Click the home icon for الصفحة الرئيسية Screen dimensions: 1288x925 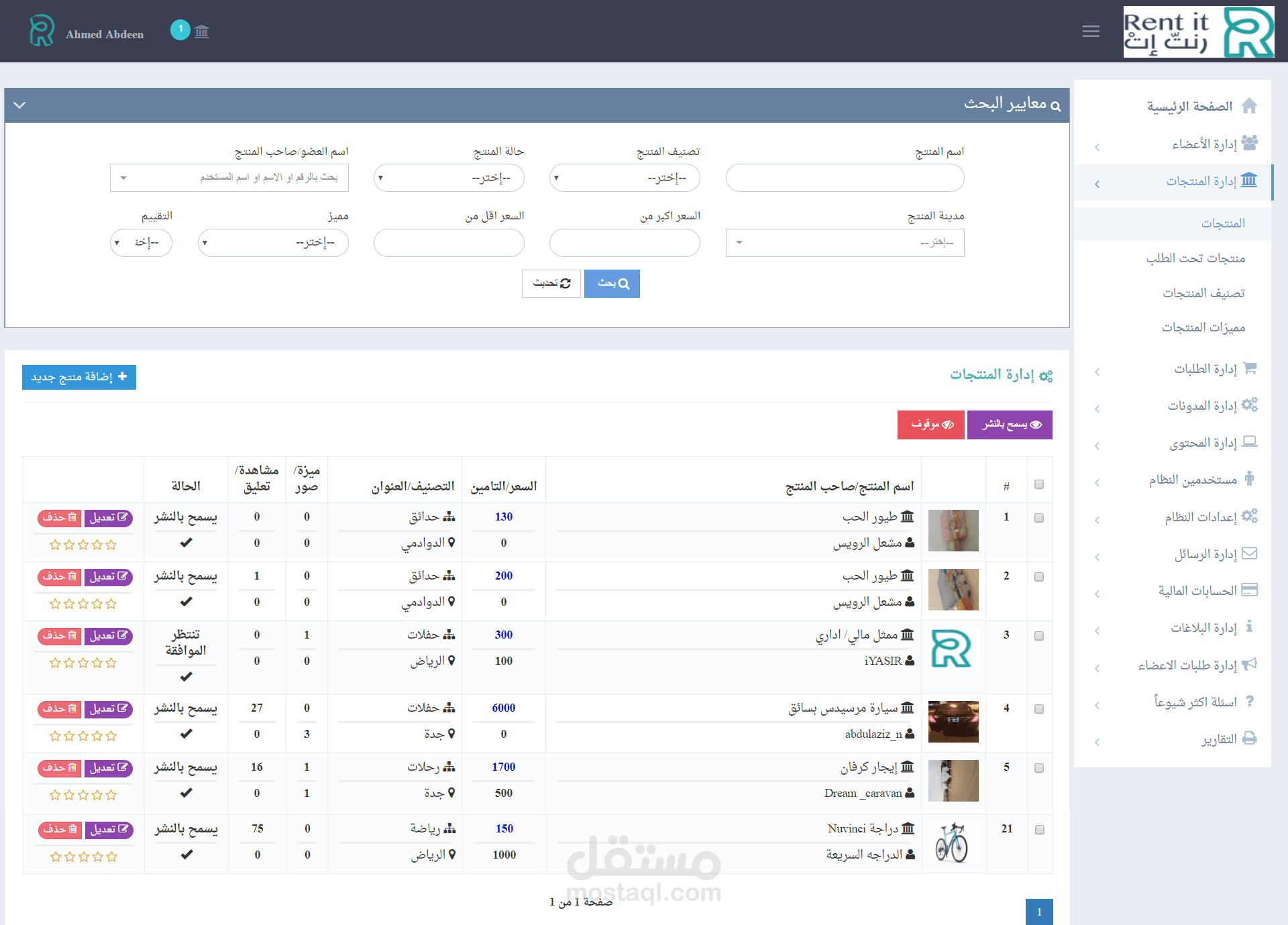(x=1249, y=106)
